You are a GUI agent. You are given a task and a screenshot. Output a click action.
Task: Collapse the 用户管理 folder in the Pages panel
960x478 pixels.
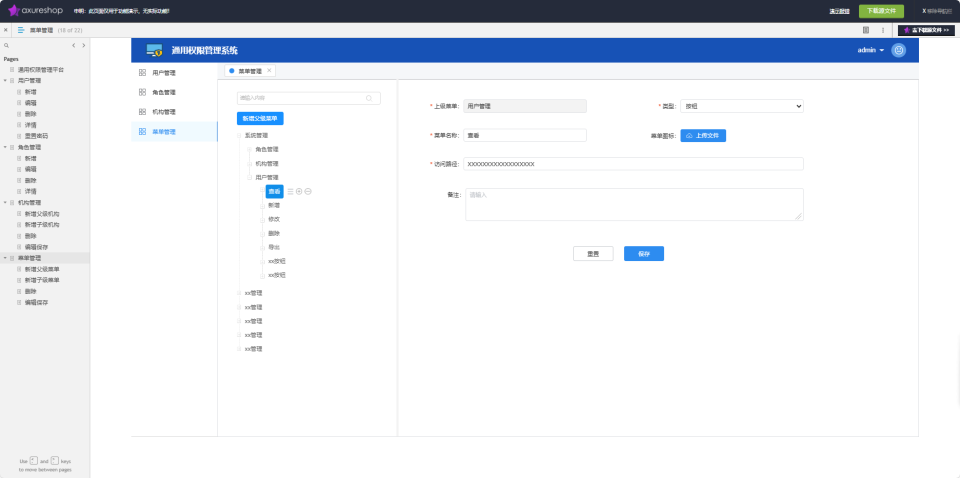[5, 81]
